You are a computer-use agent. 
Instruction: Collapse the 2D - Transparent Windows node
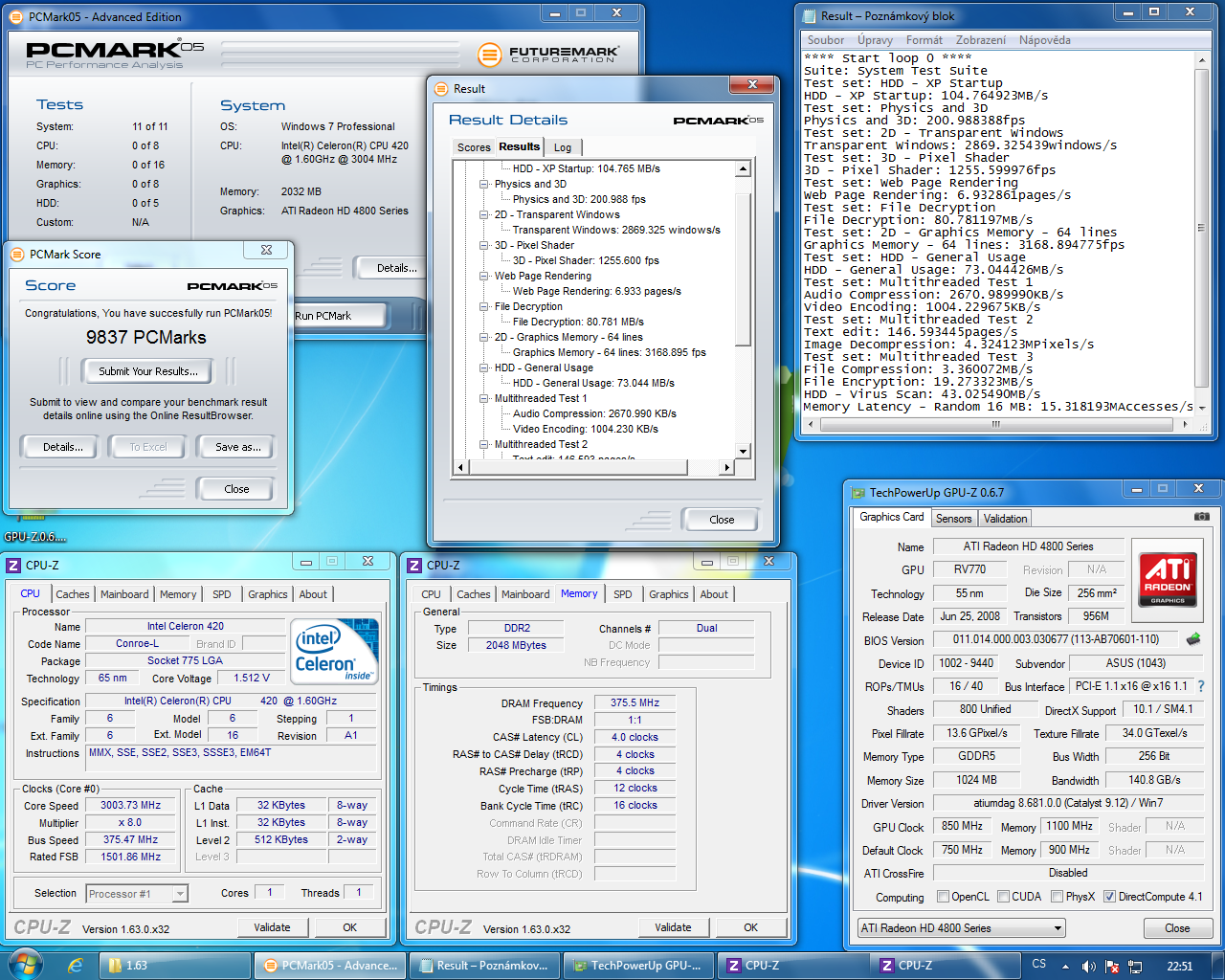click(x=484, y=214)
